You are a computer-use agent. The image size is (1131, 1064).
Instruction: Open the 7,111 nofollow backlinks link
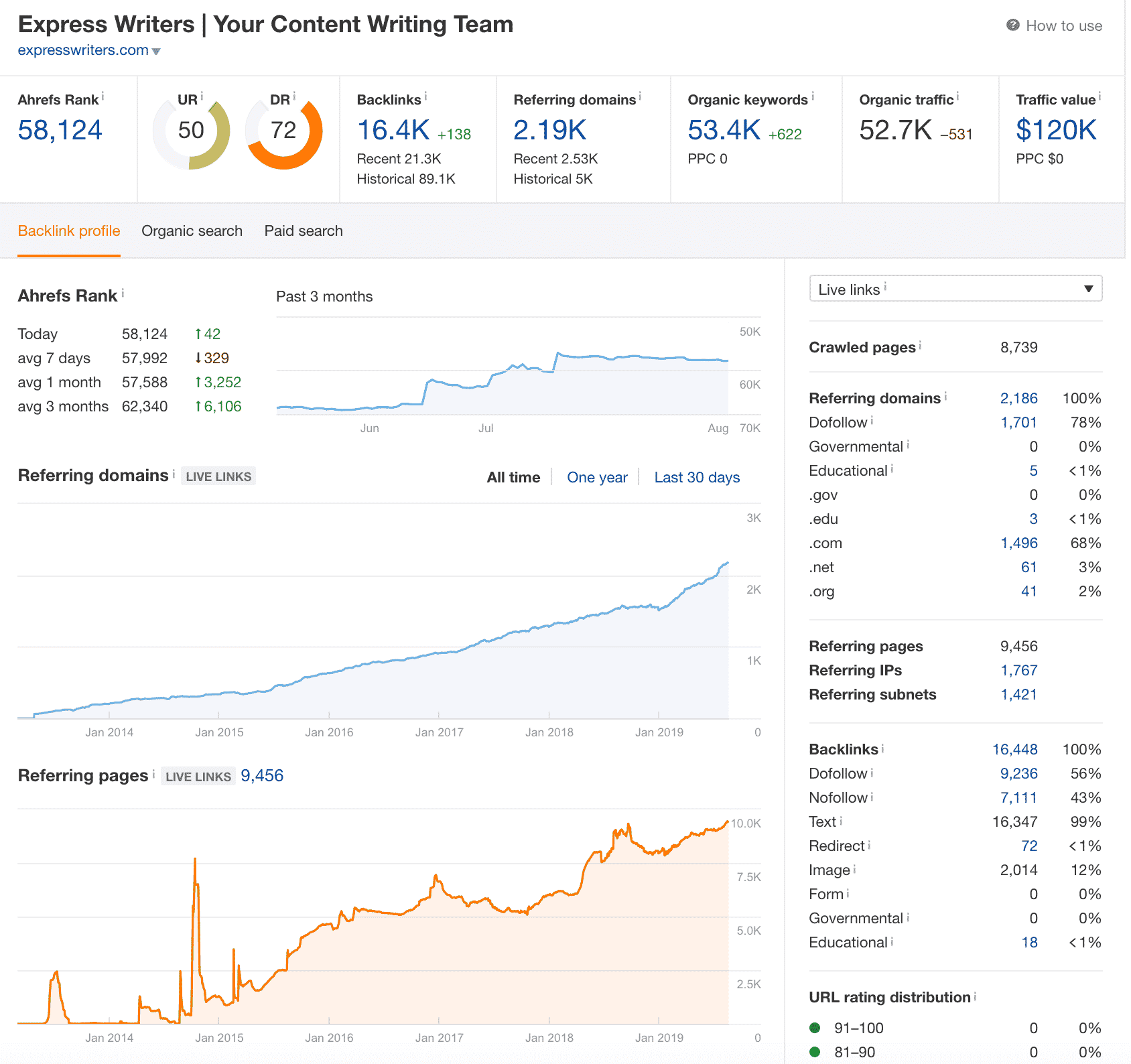1018,798
